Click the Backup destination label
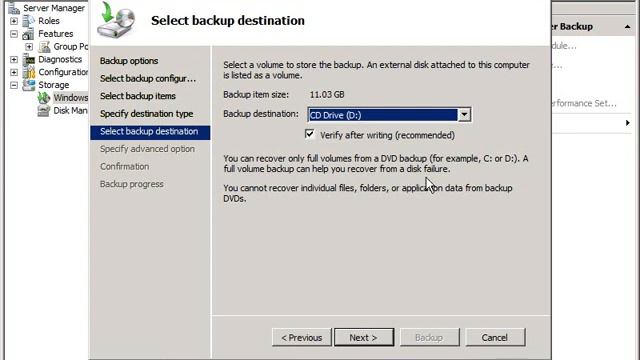Screen dimensions: 640x360 pos(261,114)
